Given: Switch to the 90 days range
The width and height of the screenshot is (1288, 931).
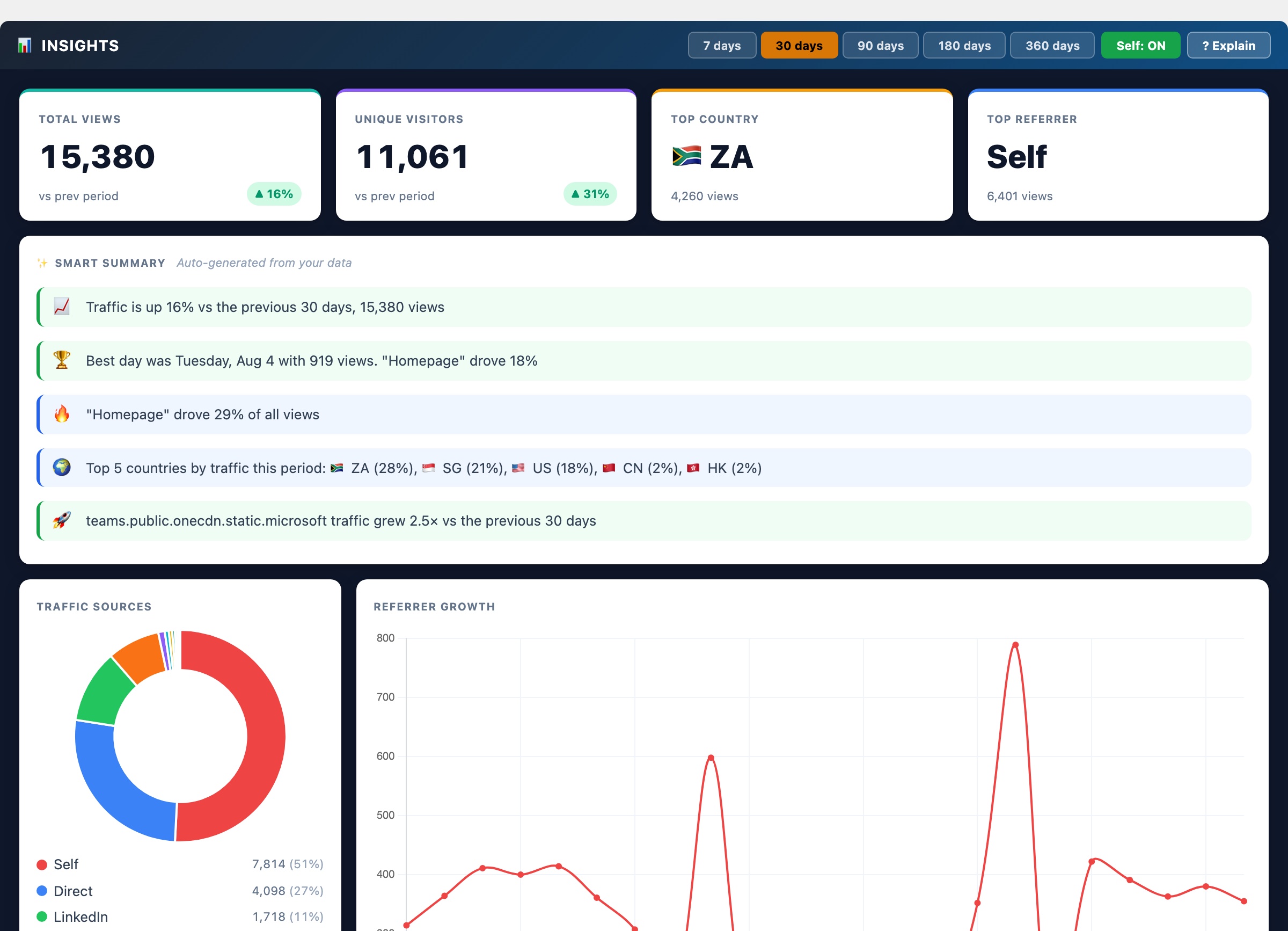Looking at the screenshot, I should pos(880,46).
